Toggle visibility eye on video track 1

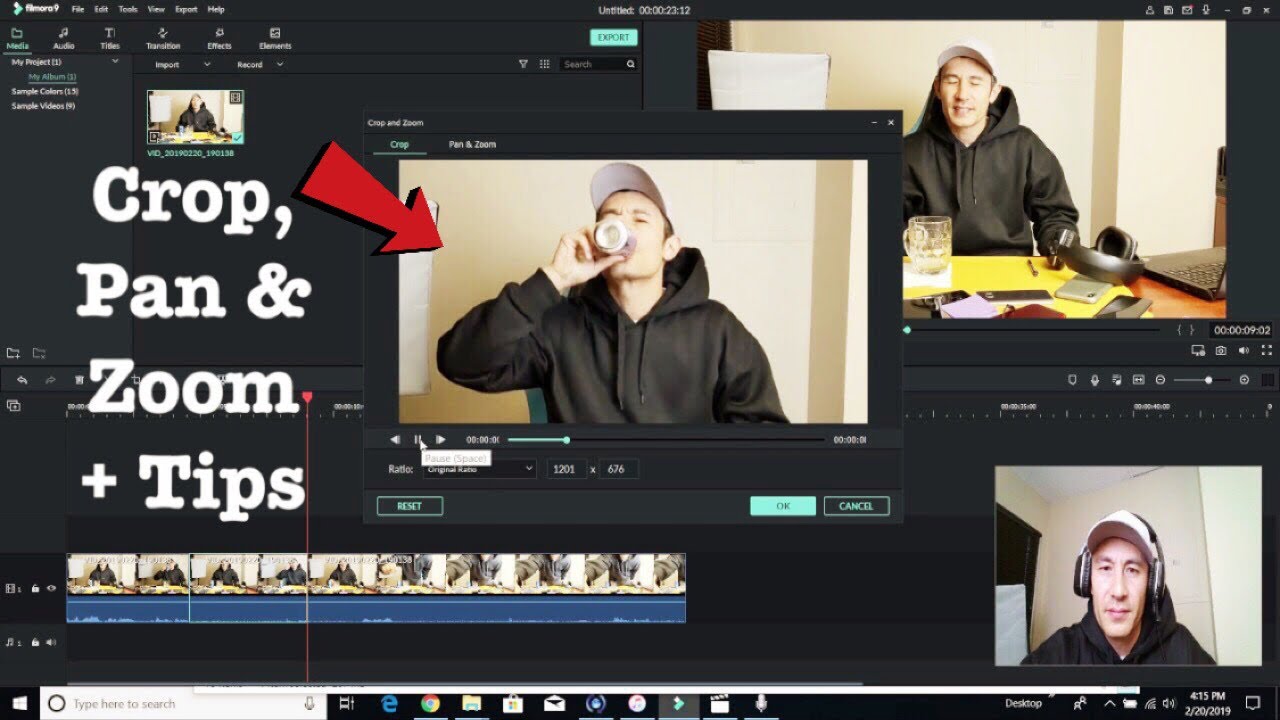[x=51, y=589]
